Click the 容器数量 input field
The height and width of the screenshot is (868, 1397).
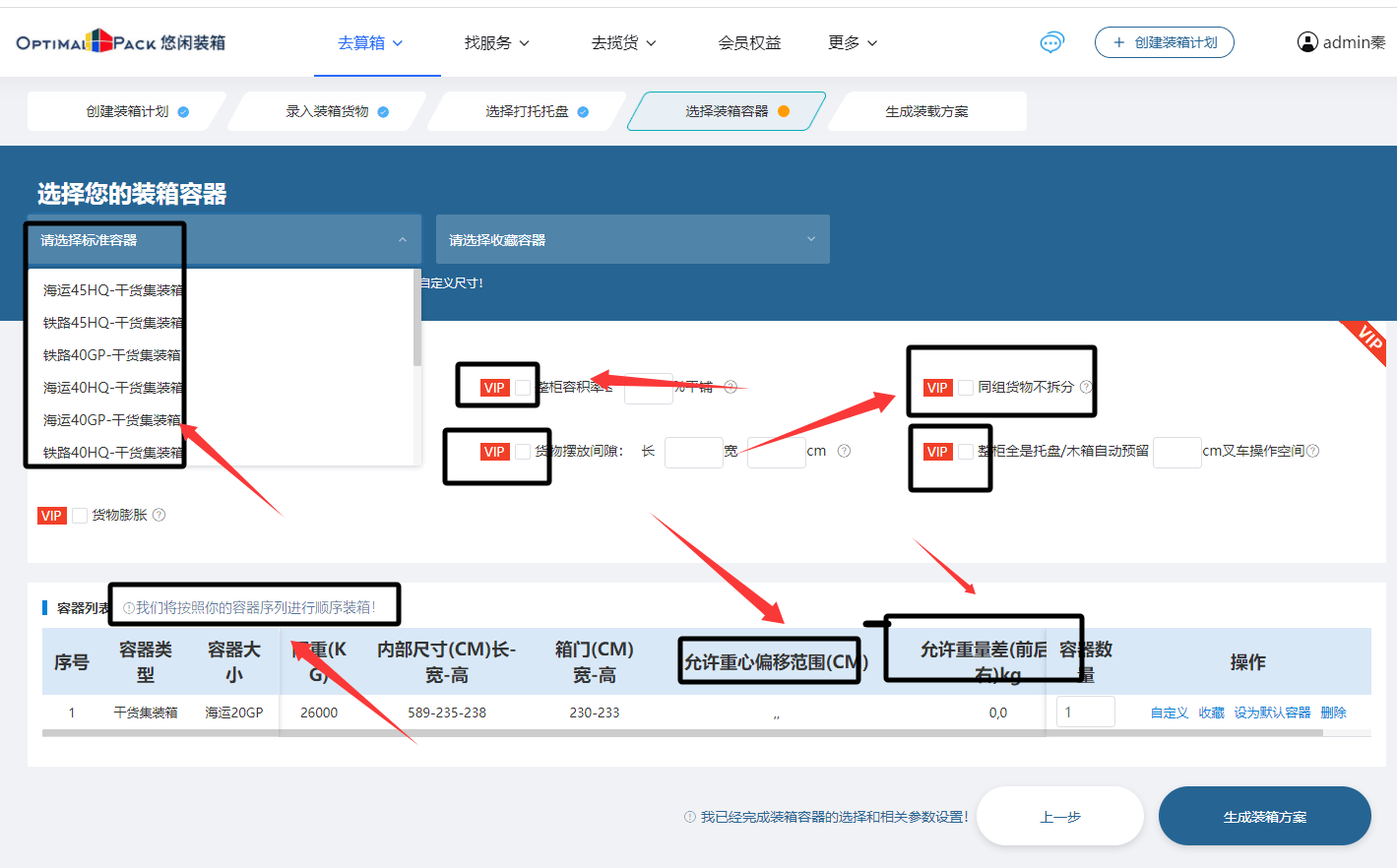1085,712
